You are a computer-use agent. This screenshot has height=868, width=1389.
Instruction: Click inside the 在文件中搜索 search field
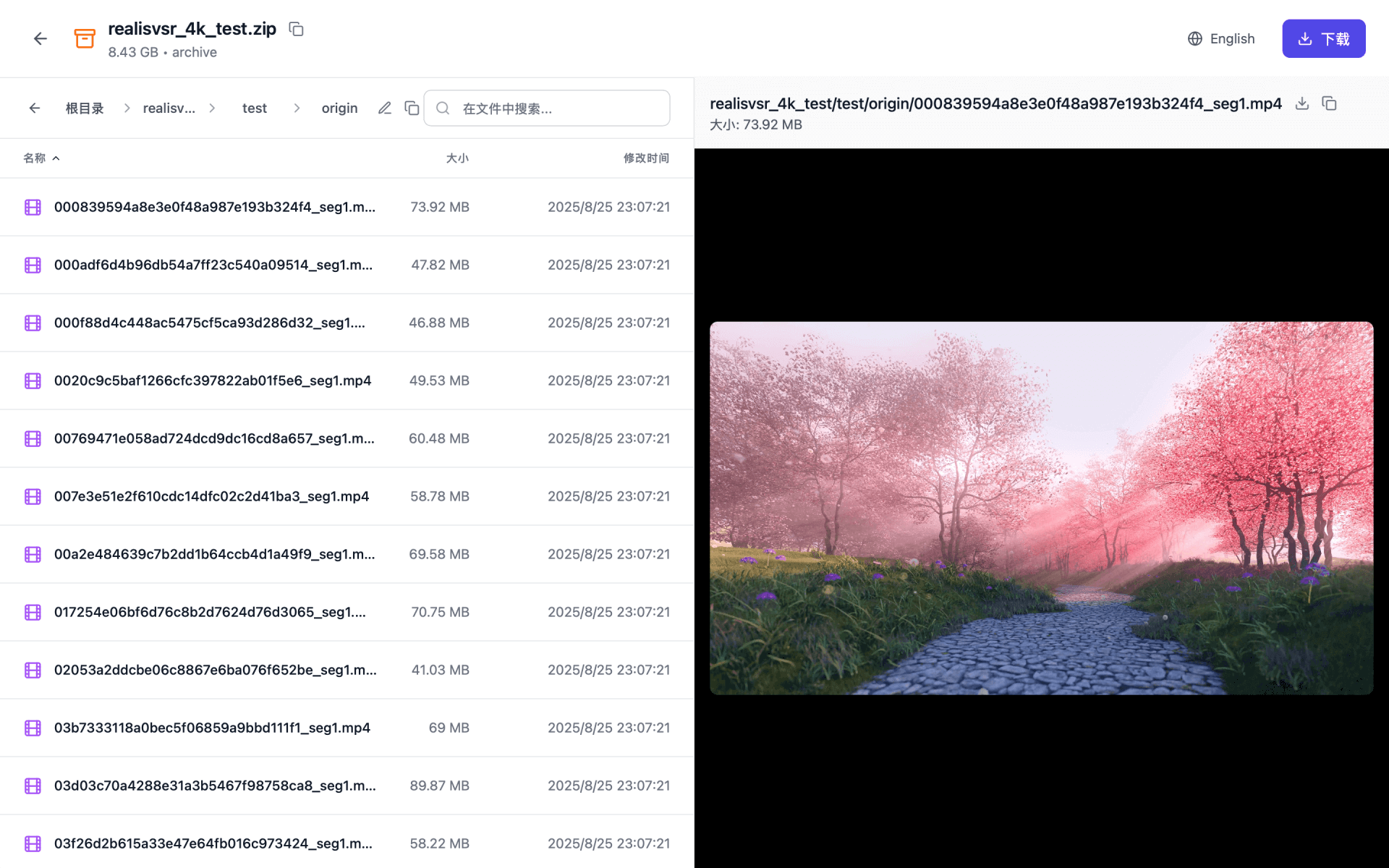(x=546, y=108)
